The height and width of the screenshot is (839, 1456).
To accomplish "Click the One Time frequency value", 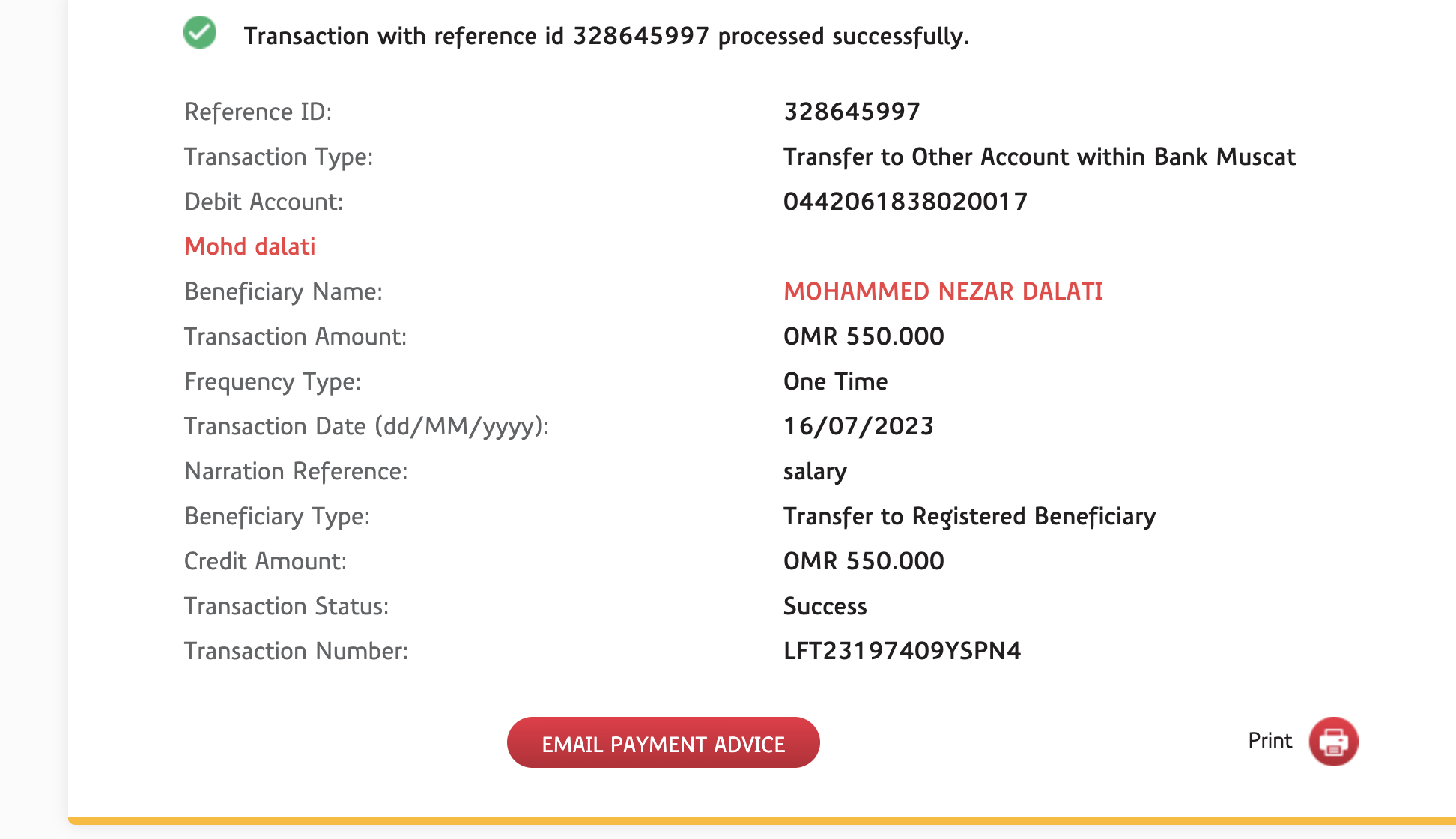I will [x=835, y=381].
